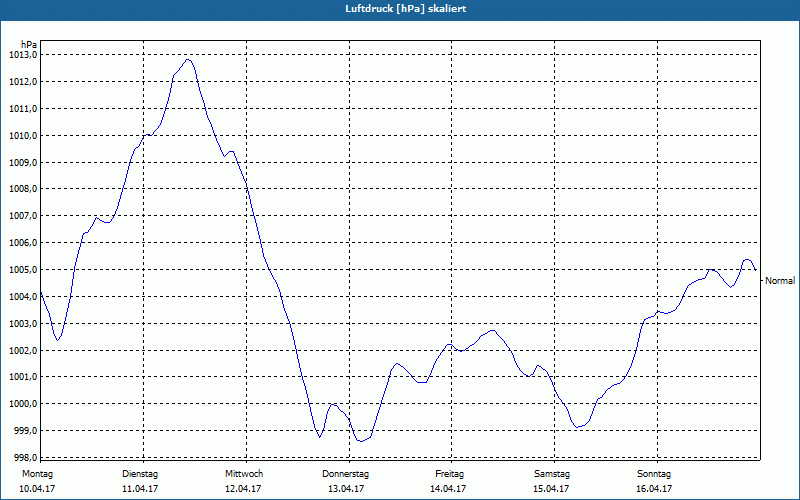Screen dimensions: 800x500
Task: Click the chart title 'Luftdruck [hPa] skaliert'
Action: point(406,9)
